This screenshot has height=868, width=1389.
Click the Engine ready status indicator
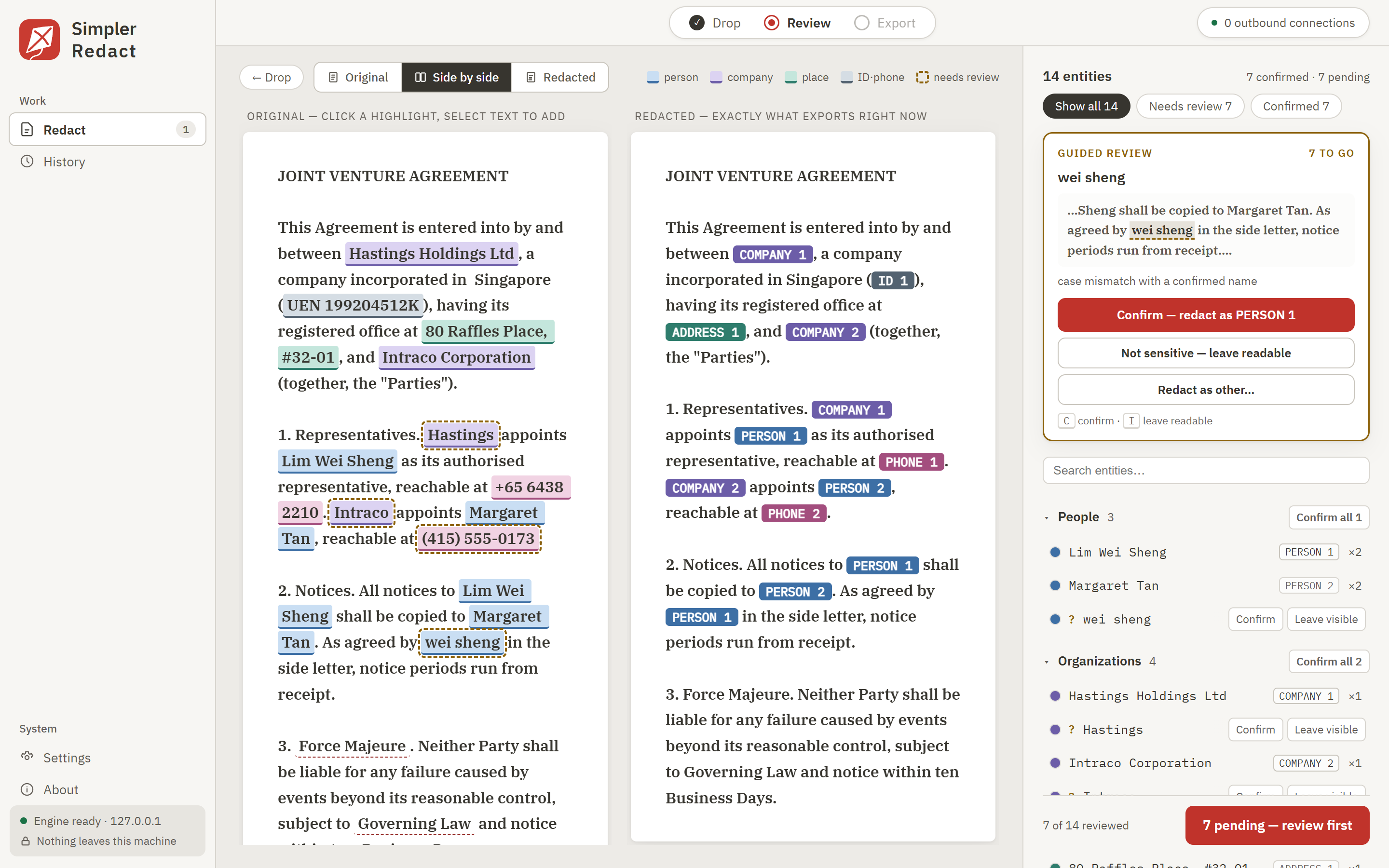[x=91, y=821]
